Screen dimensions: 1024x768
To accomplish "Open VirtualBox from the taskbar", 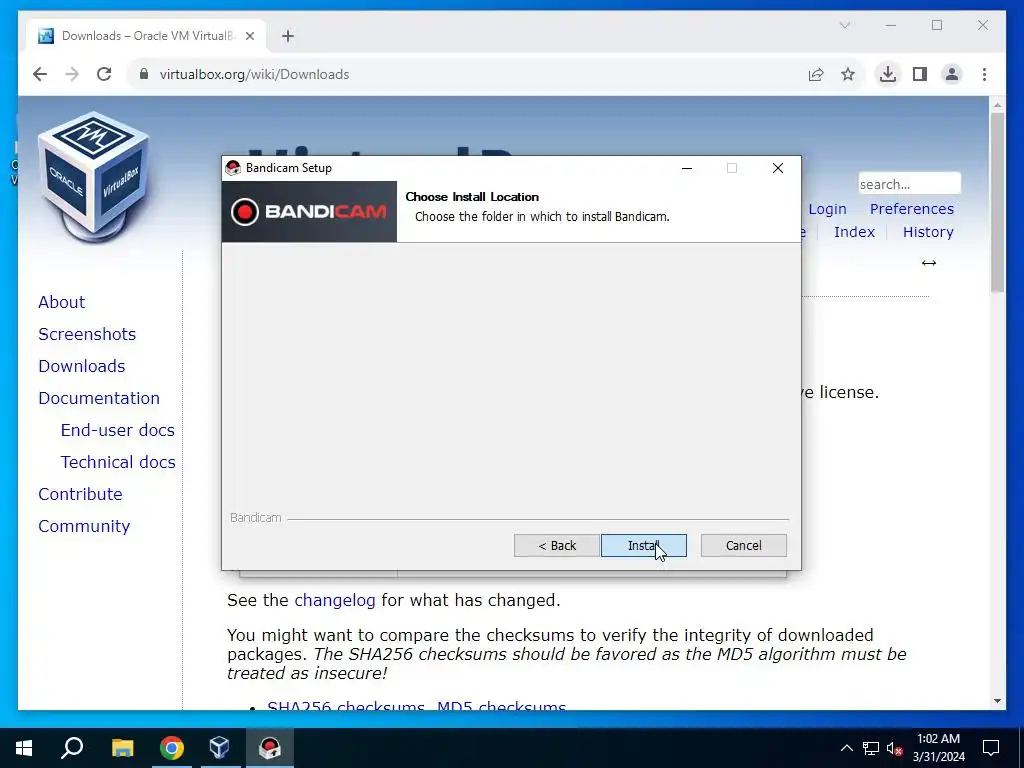I will (219, 748).
